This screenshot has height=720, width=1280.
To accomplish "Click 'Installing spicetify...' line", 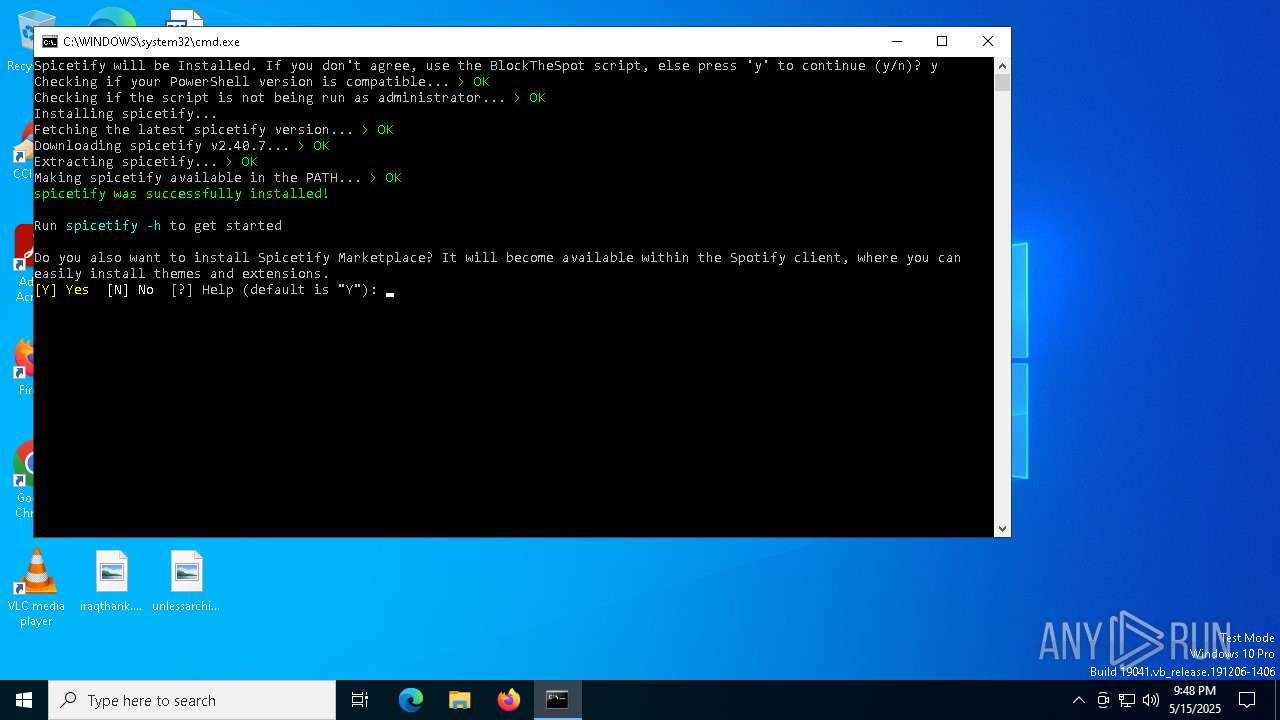I will [126, 114].
